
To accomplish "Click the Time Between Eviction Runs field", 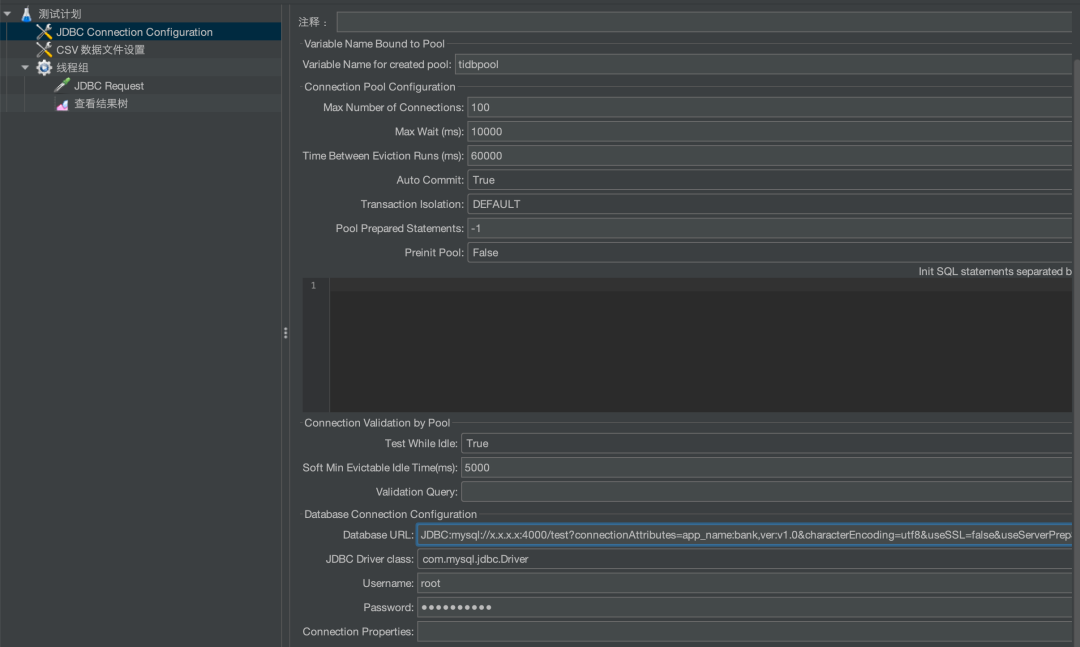I will pos(769,156).
